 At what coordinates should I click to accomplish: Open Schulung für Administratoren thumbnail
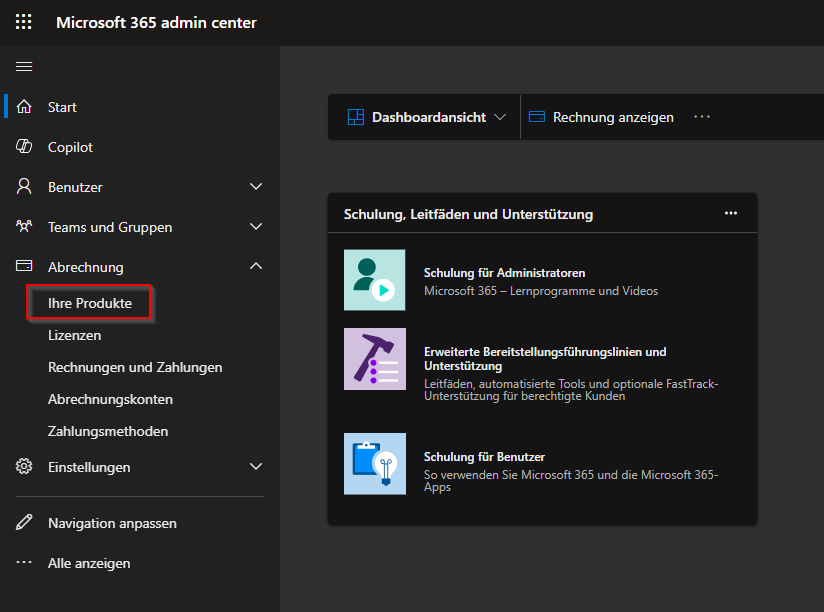[375, 280]
